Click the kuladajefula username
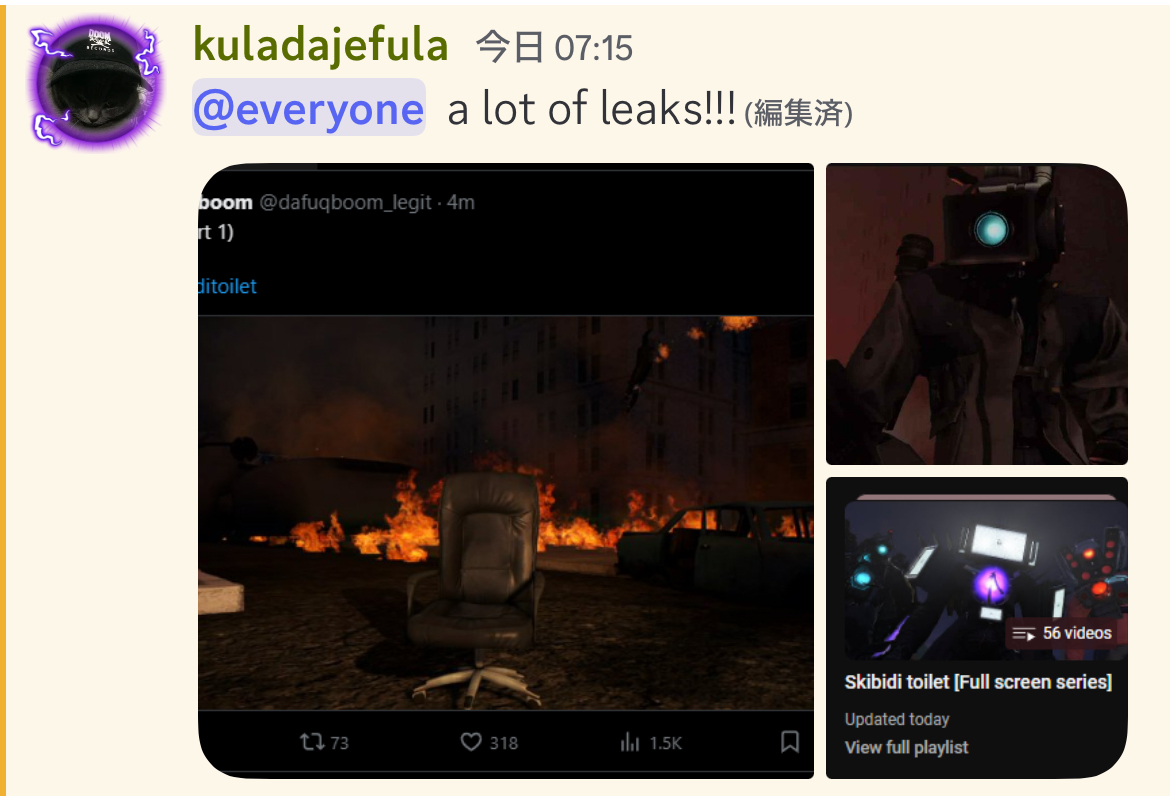 [x=321, y=45]
